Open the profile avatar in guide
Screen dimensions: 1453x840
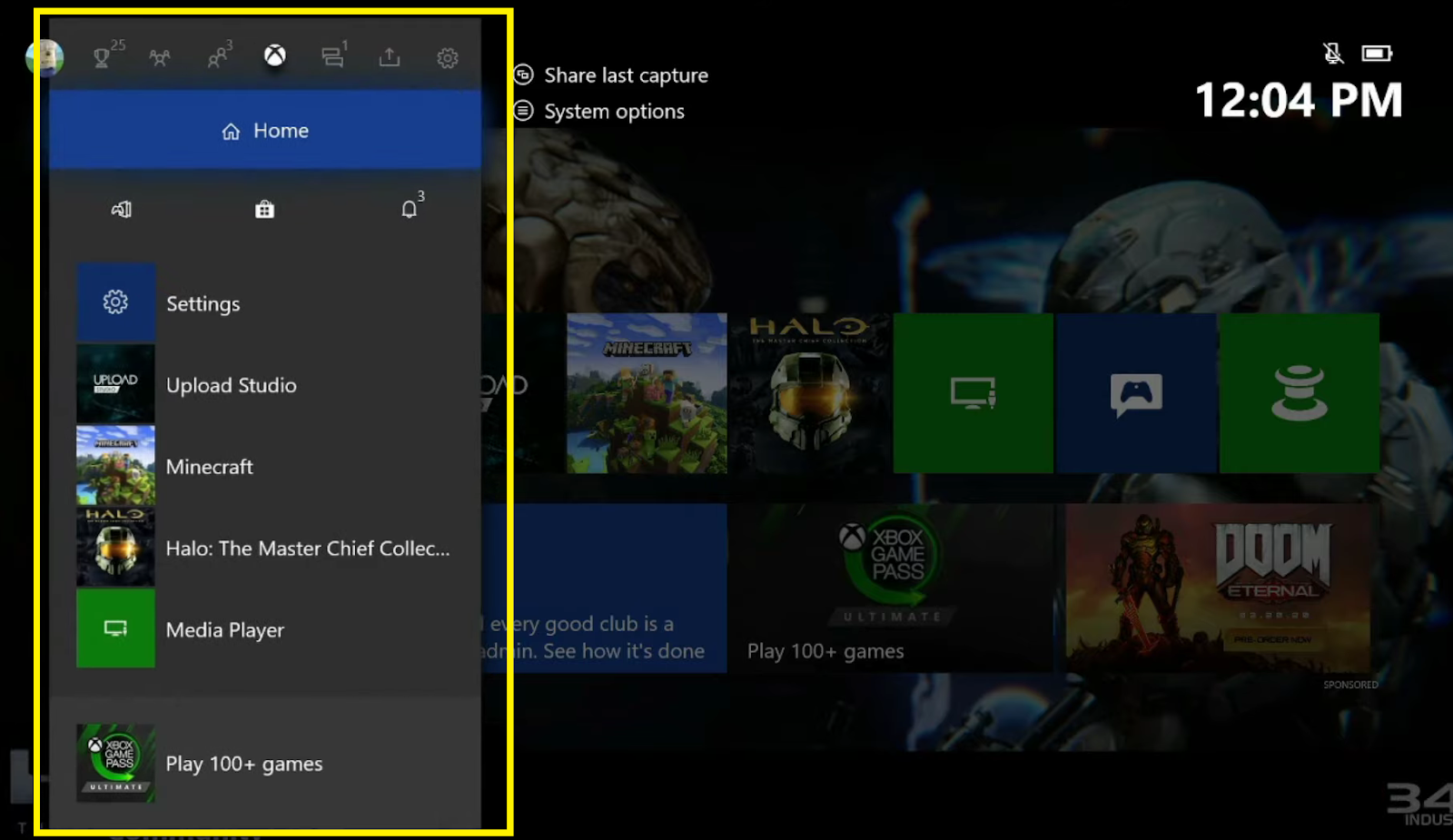(x=44, y=57)
